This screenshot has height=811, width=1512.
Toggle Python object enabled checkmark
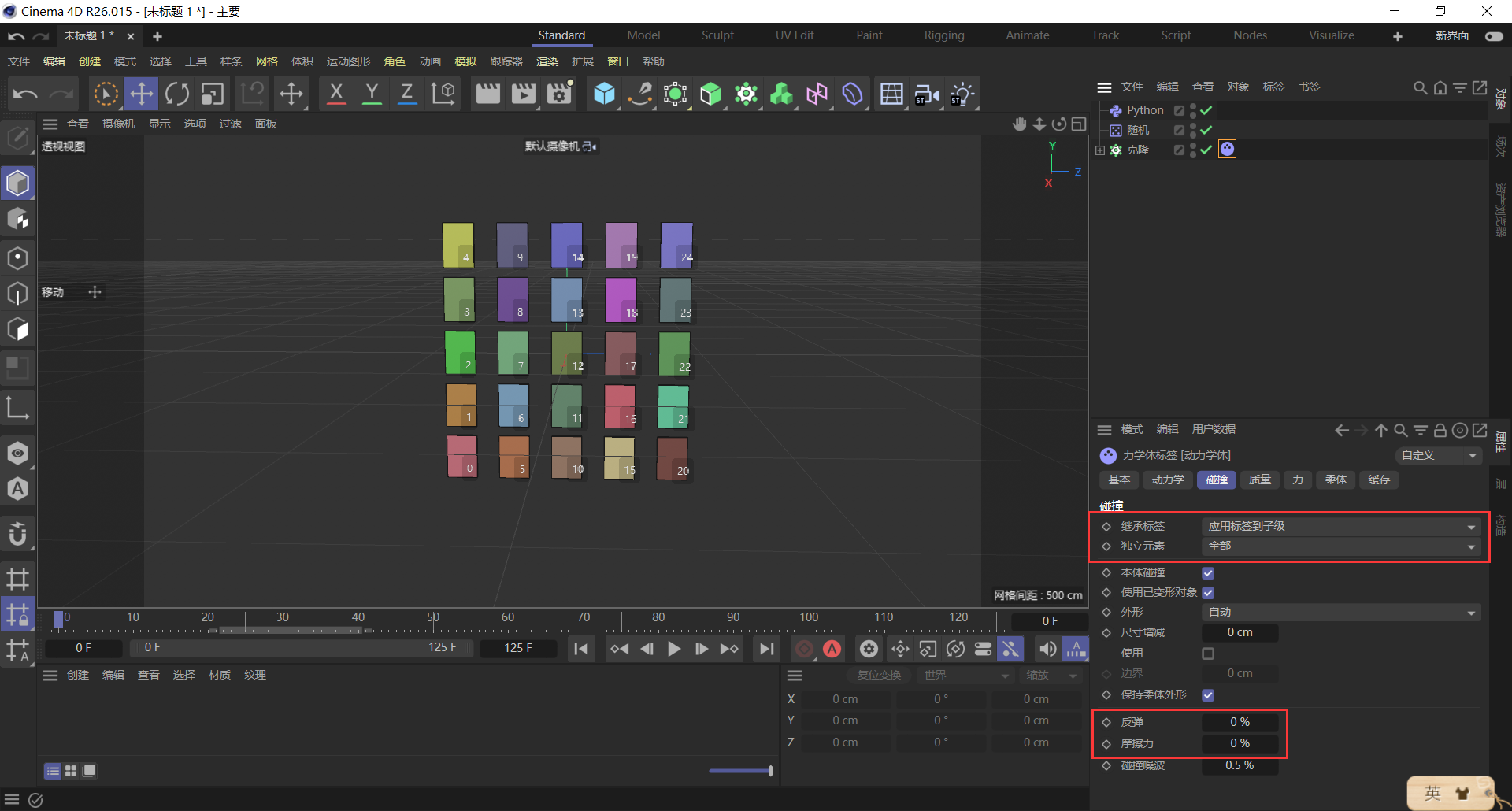pos(1206,110)
